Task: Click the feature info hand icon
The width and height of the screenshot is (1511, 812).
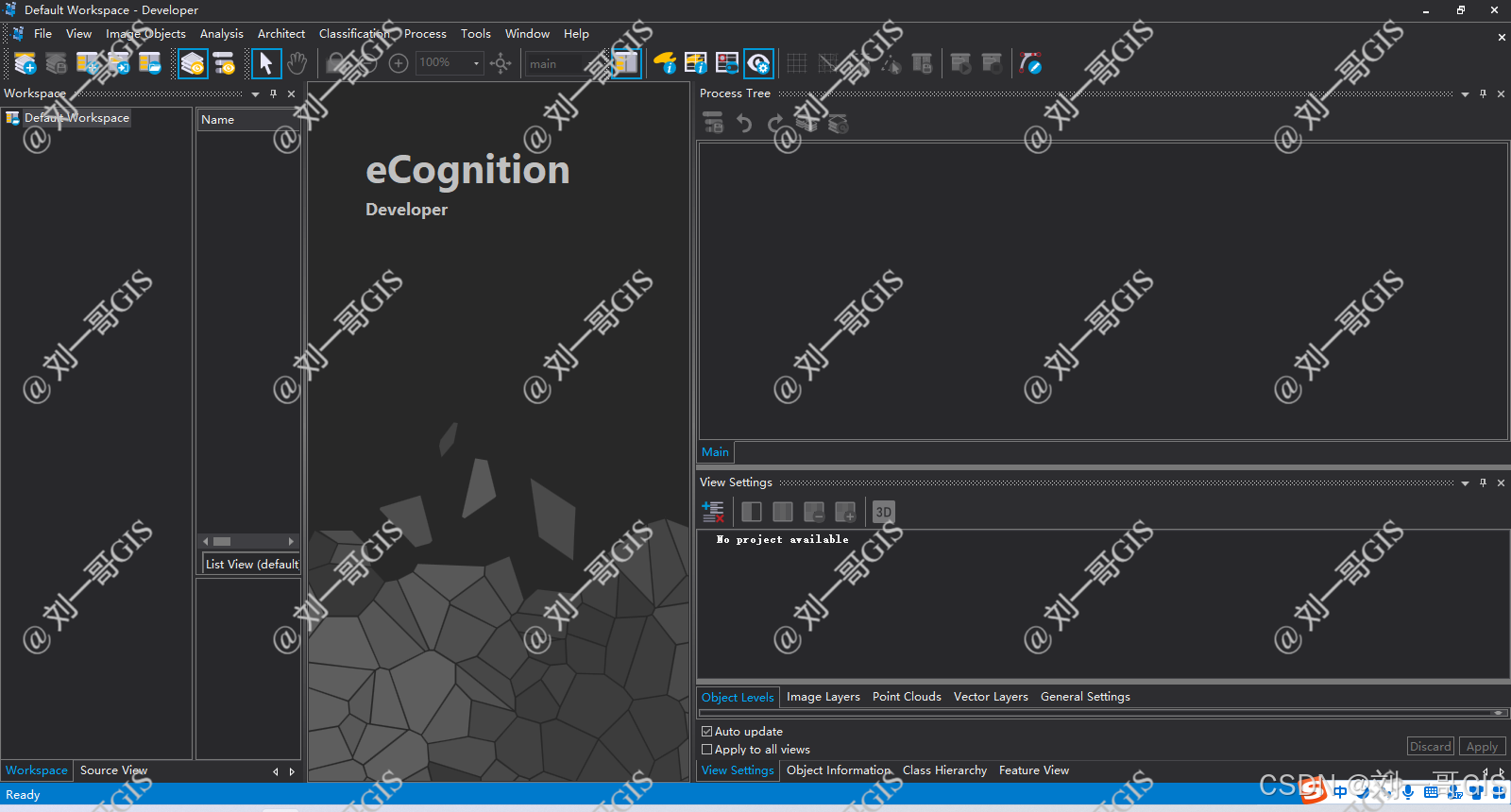Action: click(x=665, y=63)
